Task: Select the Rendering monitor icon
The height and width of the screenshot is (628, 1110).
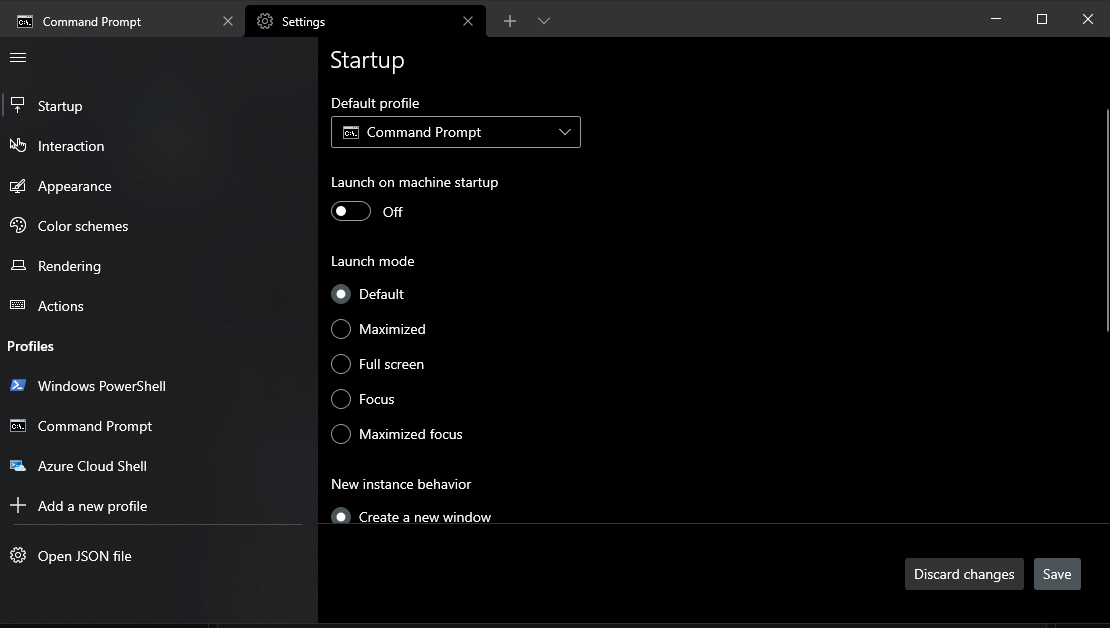Action: (x=17, y=265)
